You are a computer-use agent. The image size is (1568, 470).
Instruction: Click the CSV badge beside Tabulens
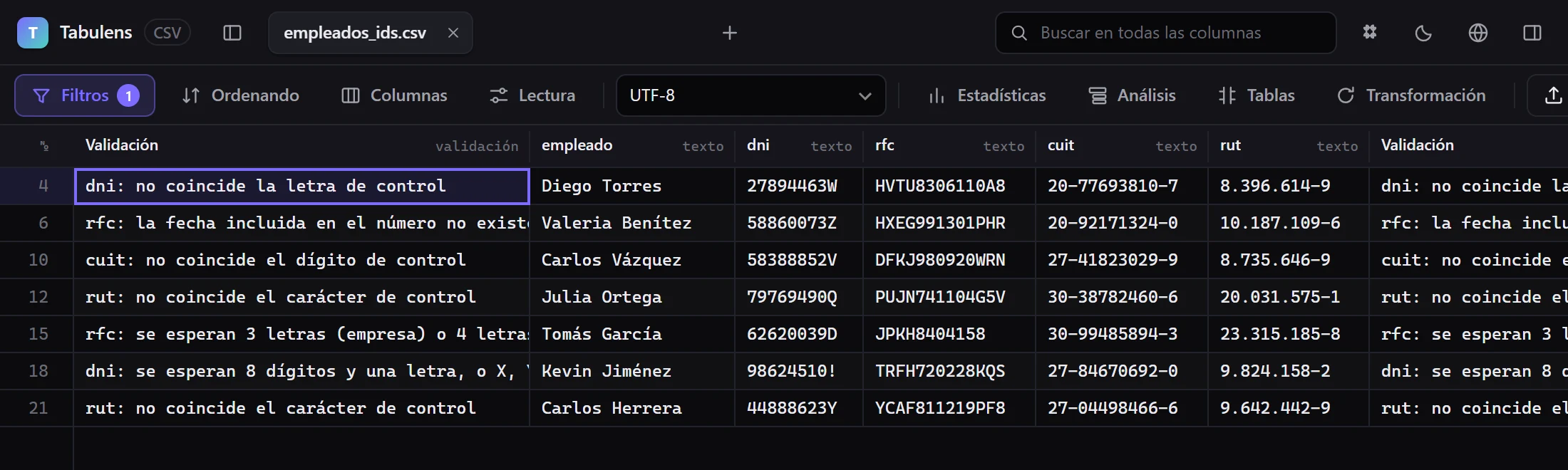click(x=167, y=33)
